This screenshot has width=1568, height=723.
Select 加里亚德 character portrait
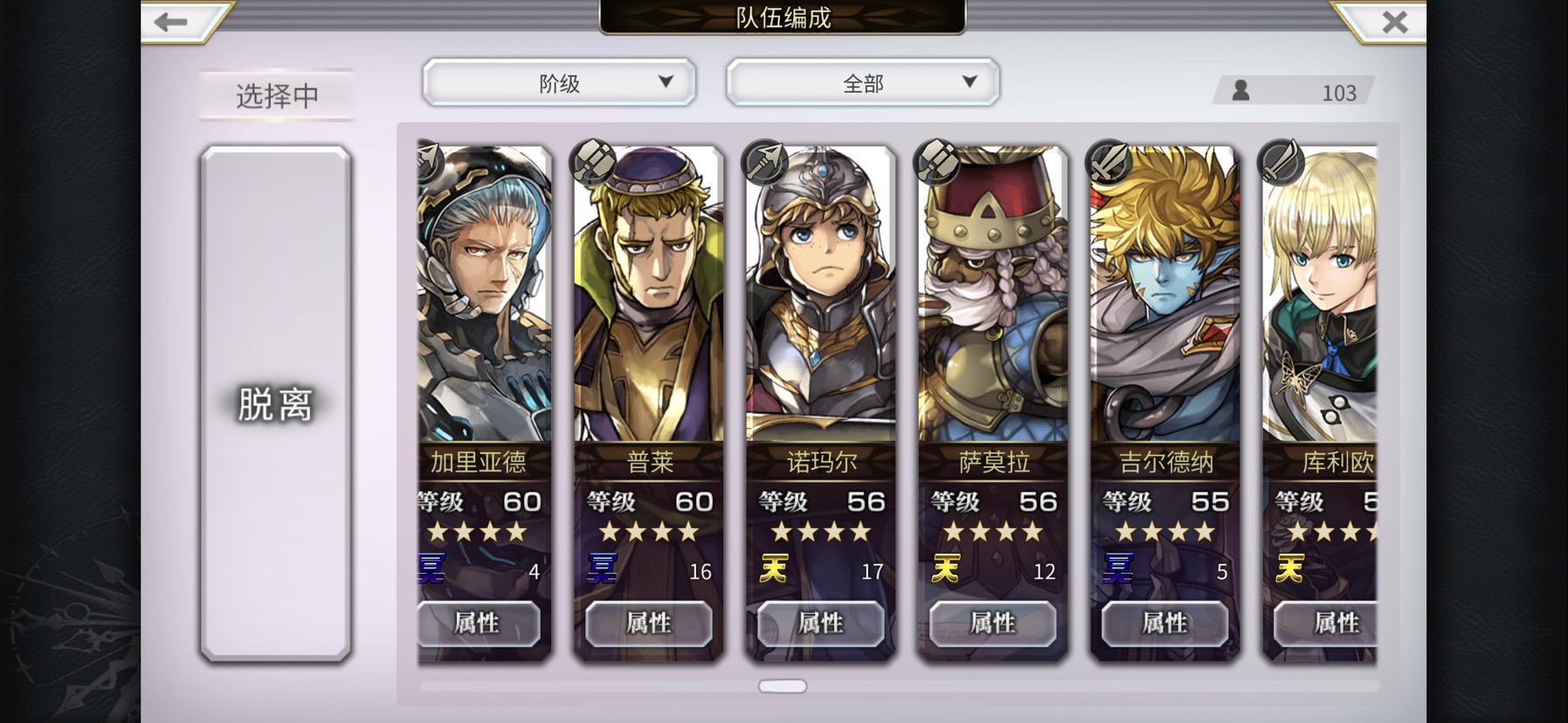[x=485, y=295]
